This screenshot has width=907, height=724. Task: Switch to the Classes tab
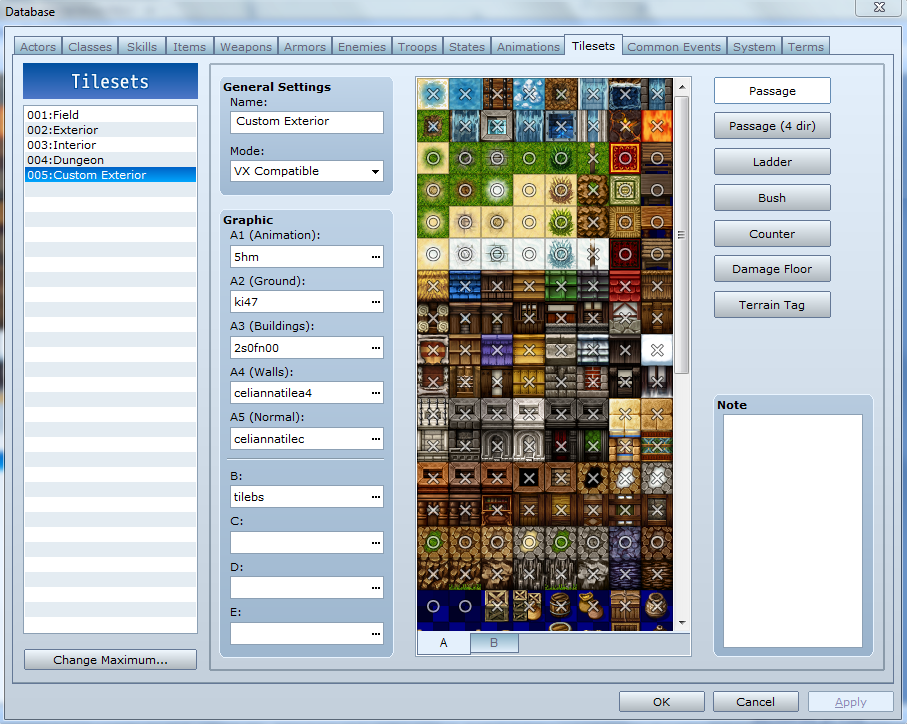tap(90, 47)
